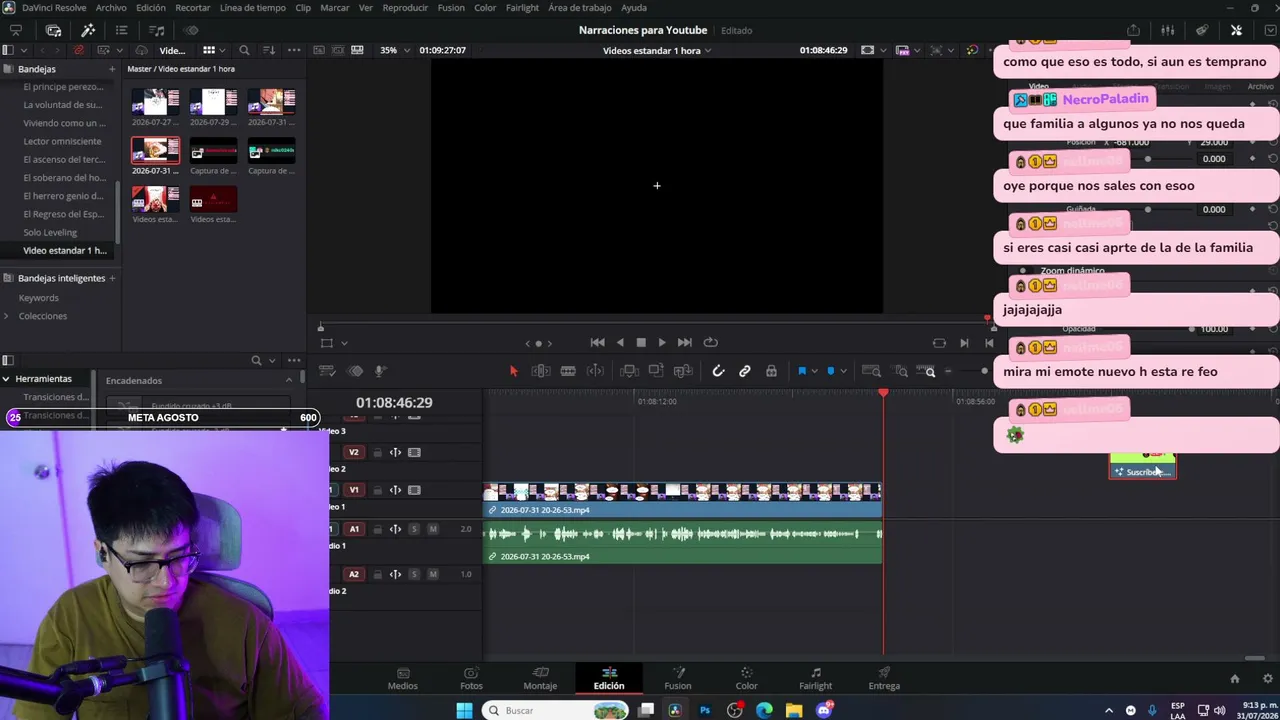Click the Insert clip edit icon
The image size is (1280, 720).
coord(629,372)
